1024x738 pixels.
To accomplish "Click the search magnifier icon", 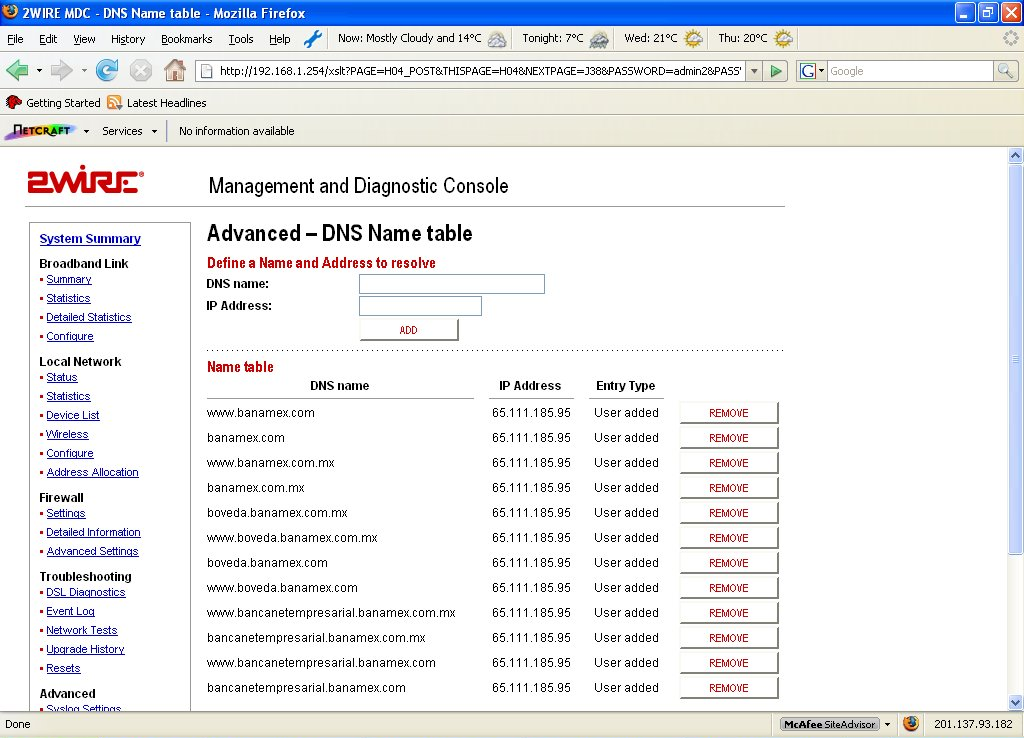I will pyautogui.click(x=1005, y=71).
